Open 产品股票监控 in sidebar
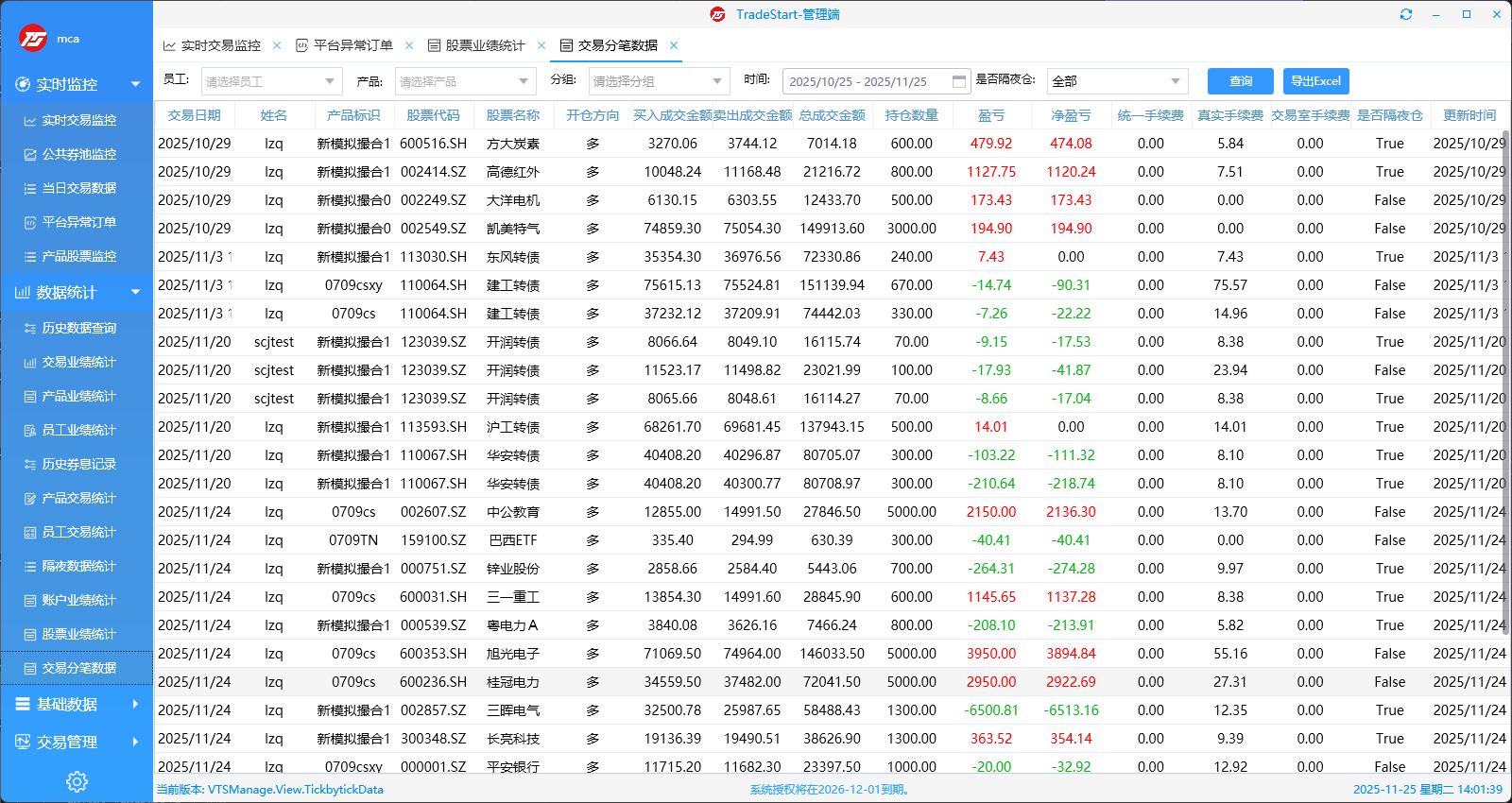This screenshot has height=803, width=1512. 77,256
